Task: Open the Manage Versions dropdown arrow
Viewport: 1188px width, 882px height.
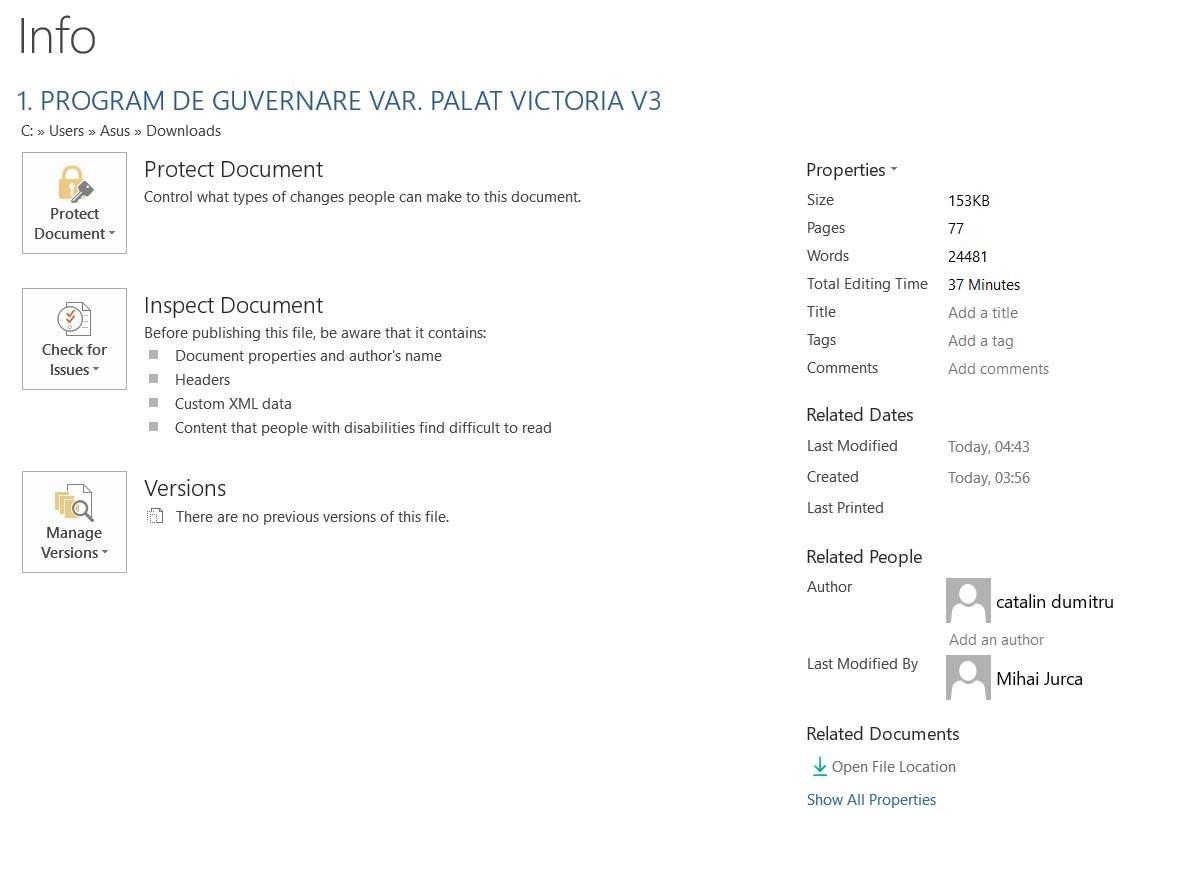Action: [x=106, y=553]
